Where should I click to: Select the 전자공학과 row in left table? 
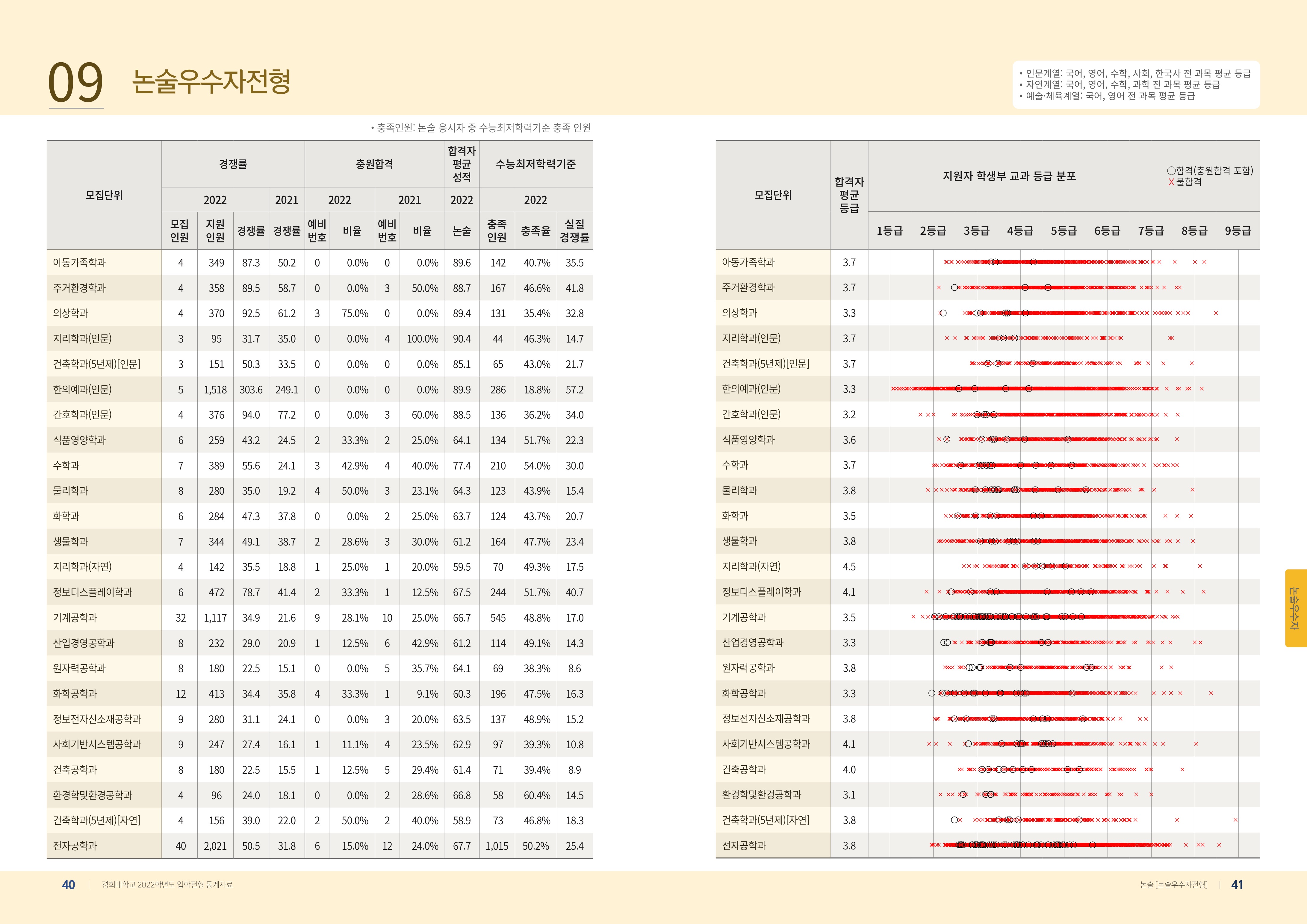pos(75,846)
